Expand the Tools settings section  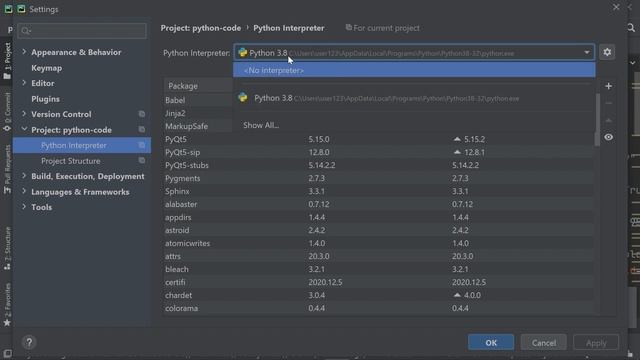(24, 207)
